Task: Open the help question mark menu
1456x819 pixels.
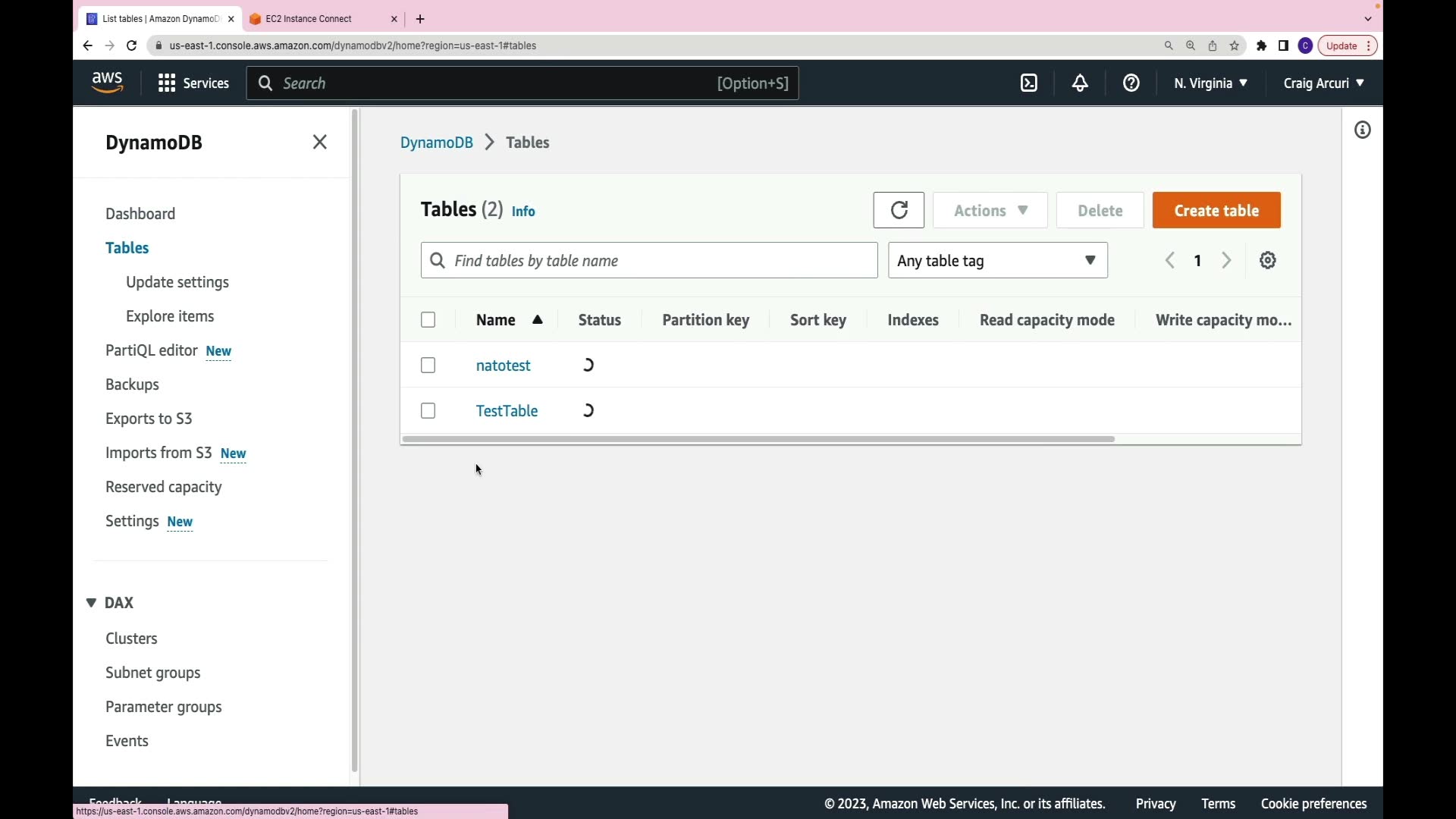Action: [1131, 83]
